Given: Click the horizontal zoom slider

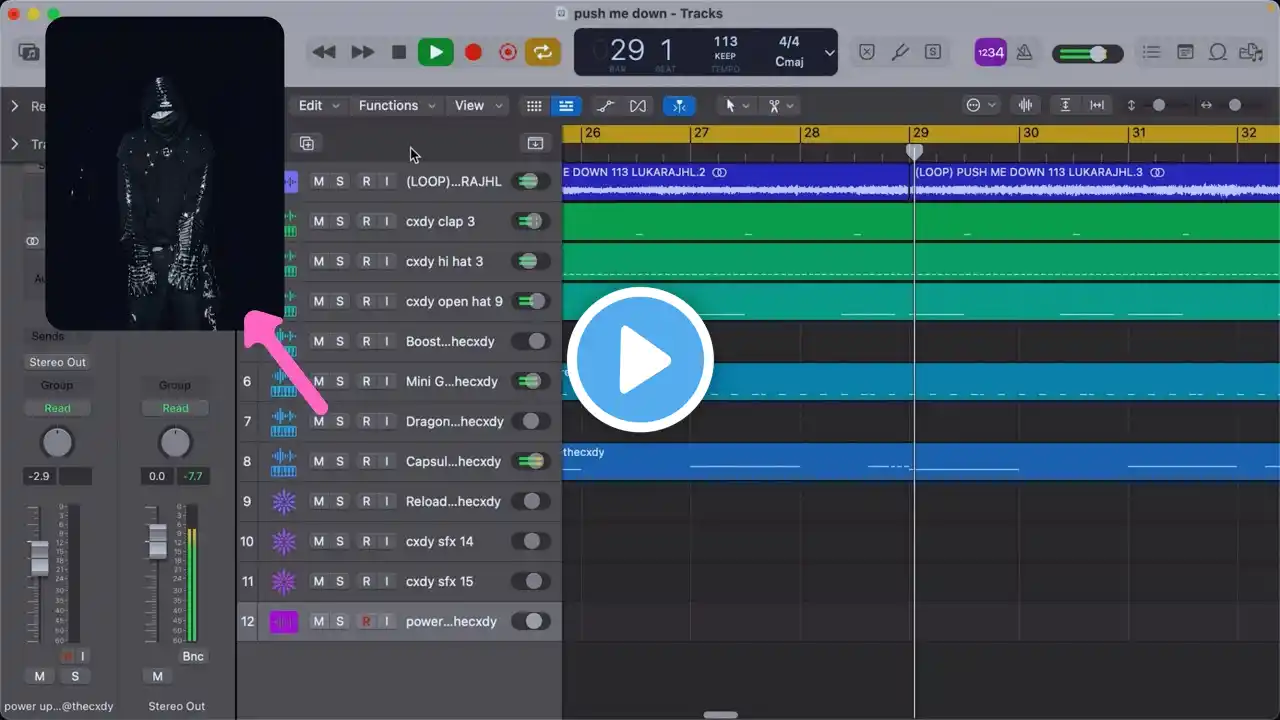Looking at the screenshot, I should click(x=1240, y=105).
